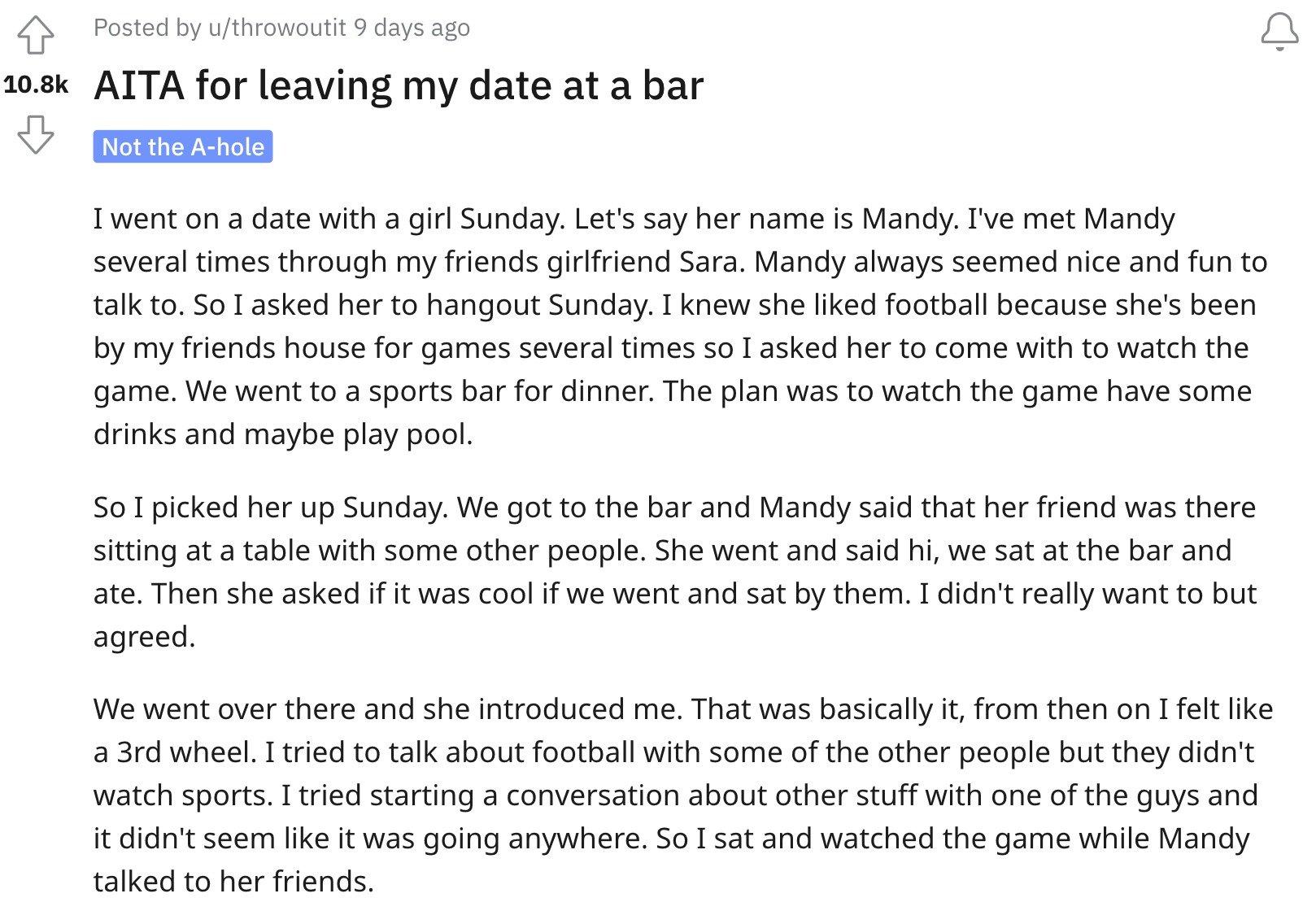Click the word "AITA" in the title
1303x924 pixels.
tap(139, 85)
